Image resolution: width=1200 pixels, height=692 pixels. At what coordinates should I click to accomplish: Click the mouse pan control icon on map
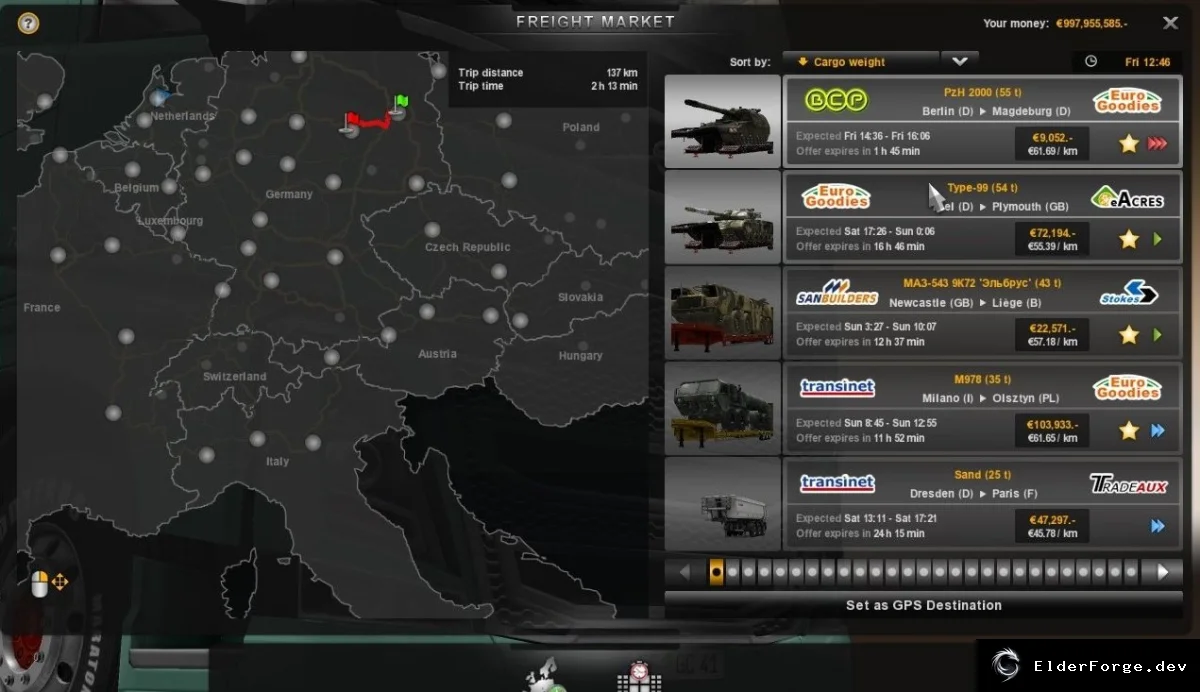[x=49, y=582]
